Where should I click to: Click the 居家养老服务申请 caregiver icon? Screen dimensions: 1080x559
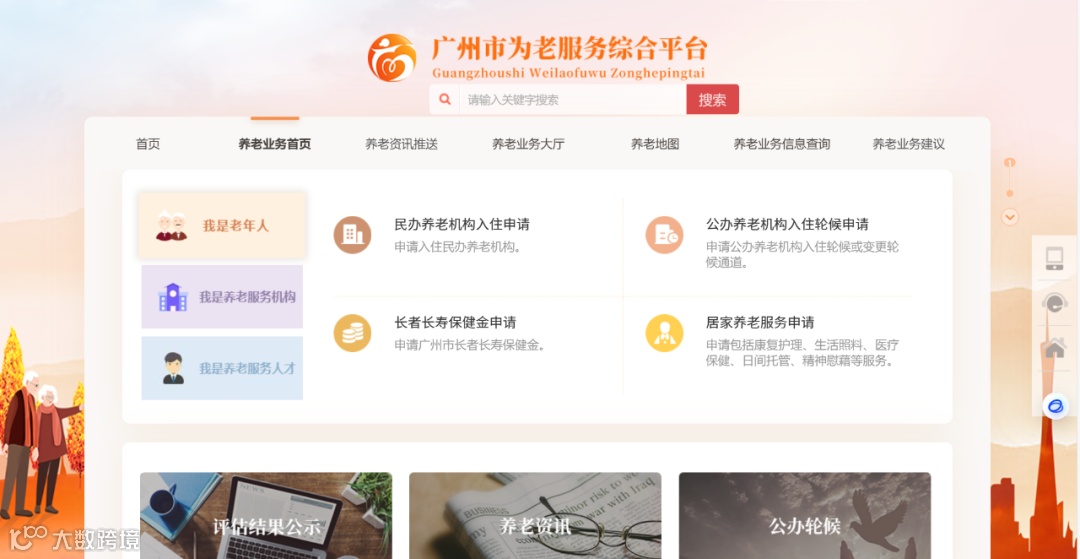click(664, 333)
